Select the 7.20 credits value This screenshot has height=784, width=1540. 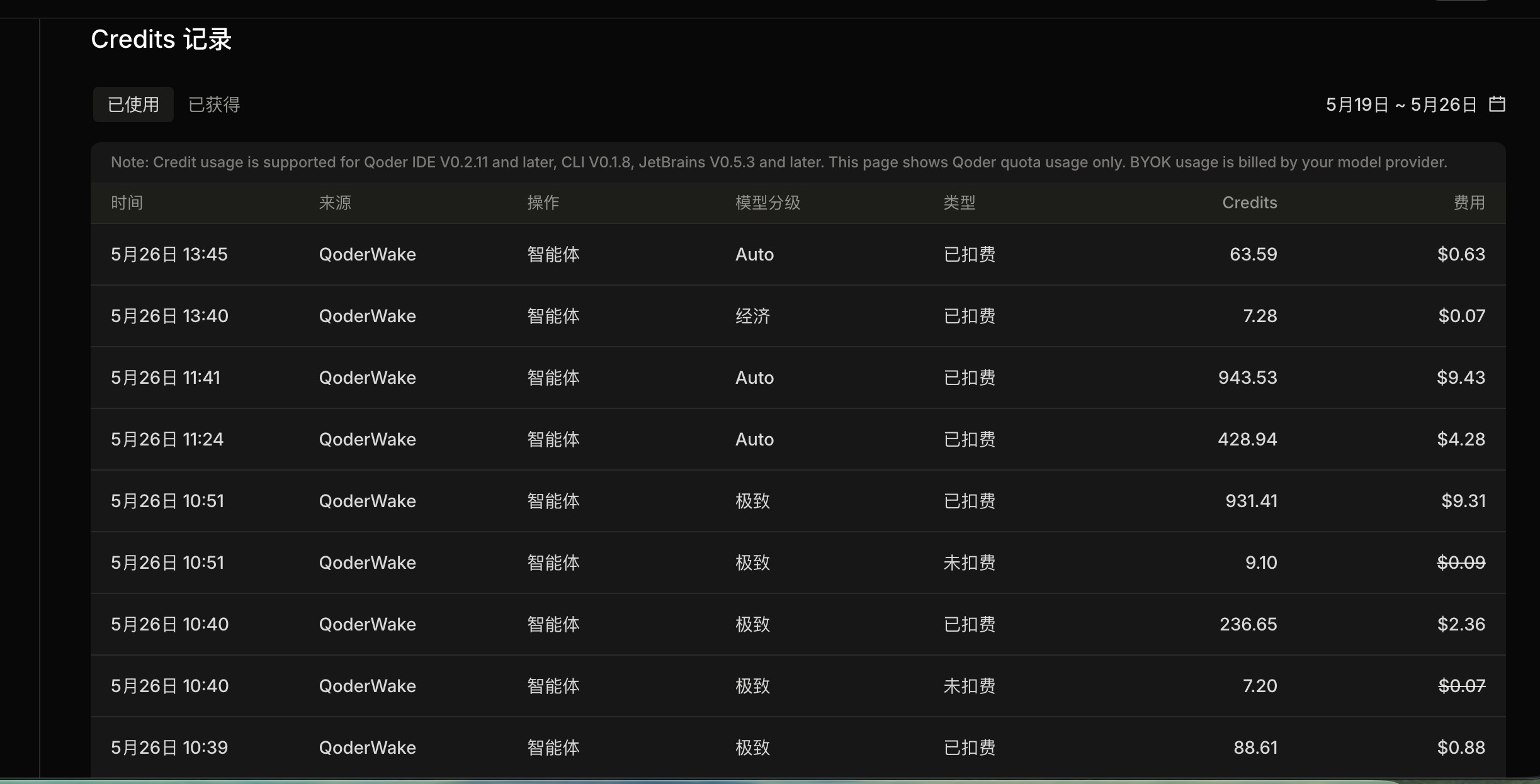1260,686
